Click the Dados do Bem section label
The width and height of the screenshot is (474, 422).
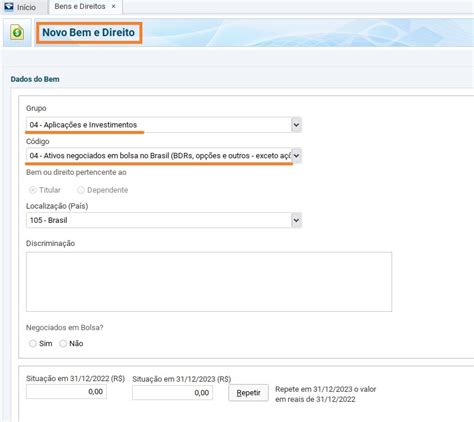point(35,79)
